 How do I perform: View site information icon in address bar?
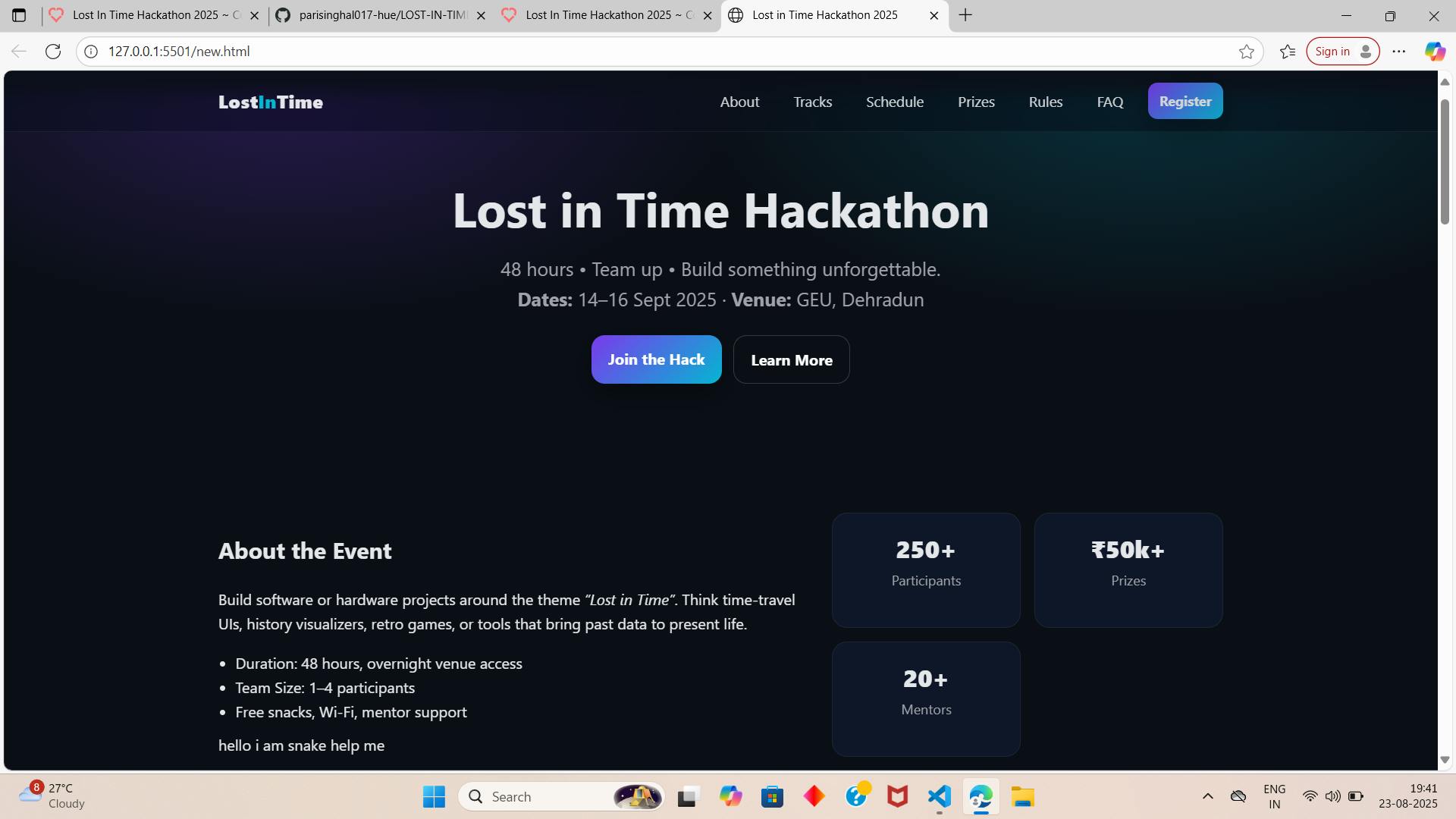click(91, 52)
